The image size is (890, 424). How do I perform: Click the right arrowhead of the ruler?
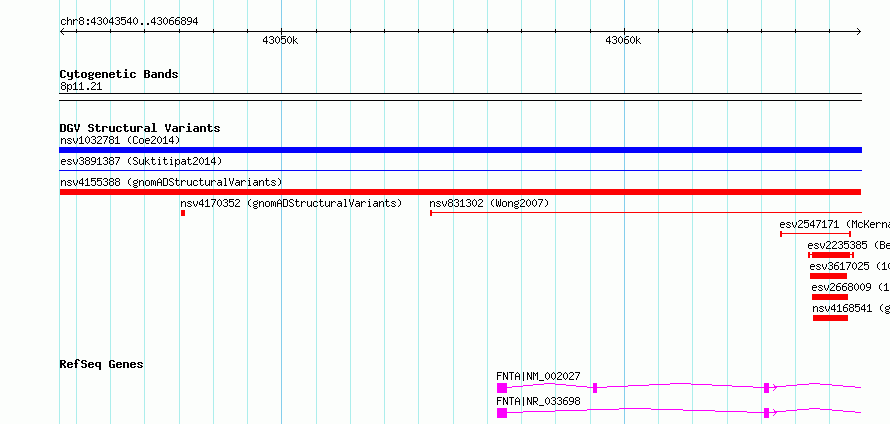tap(859, 32)
